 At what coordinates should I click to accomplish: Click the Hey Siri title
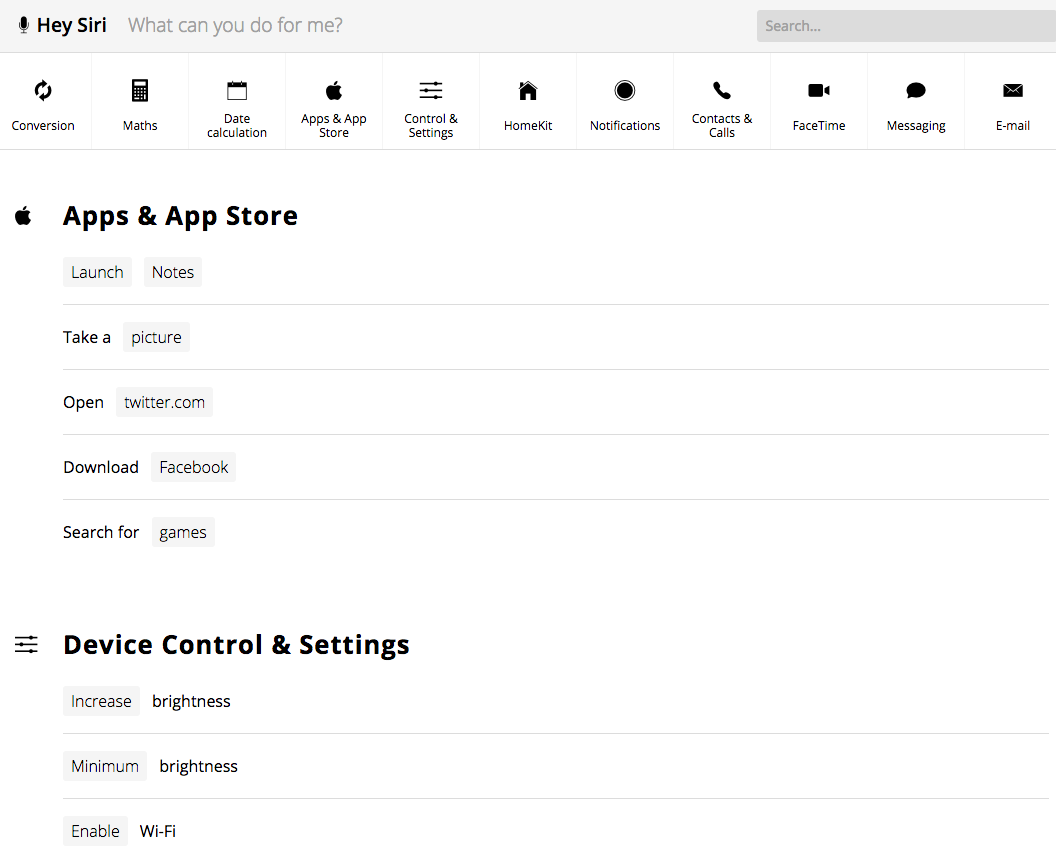coord(71,26)
